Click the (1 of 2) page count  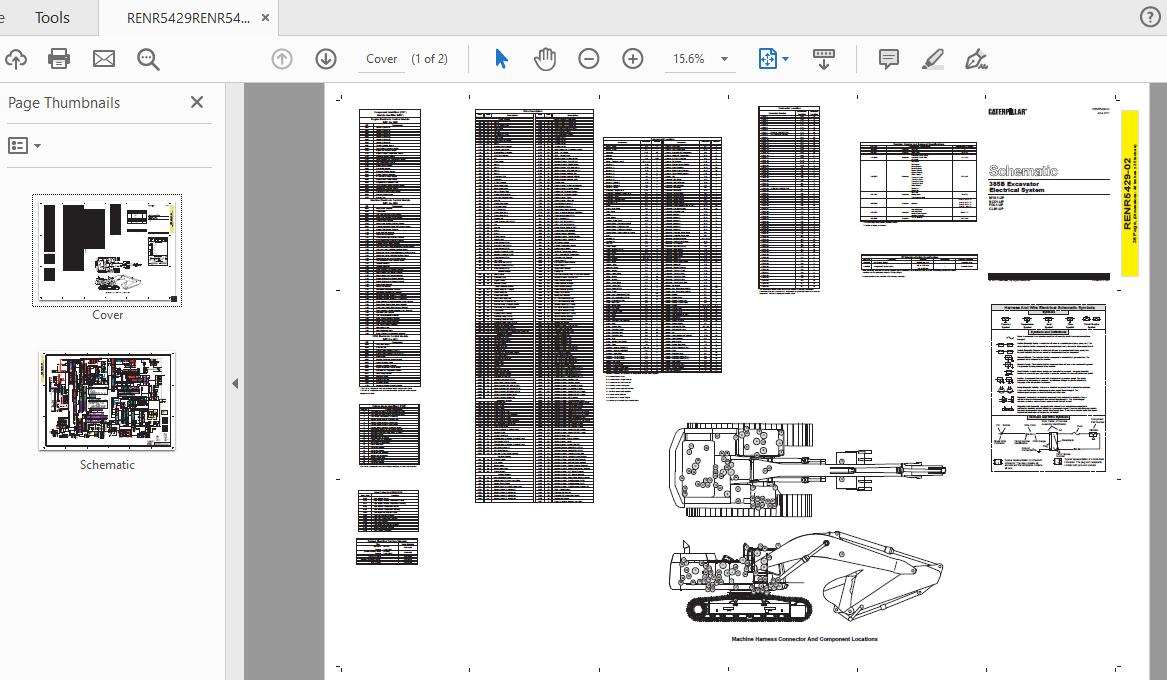click(429, 59)
